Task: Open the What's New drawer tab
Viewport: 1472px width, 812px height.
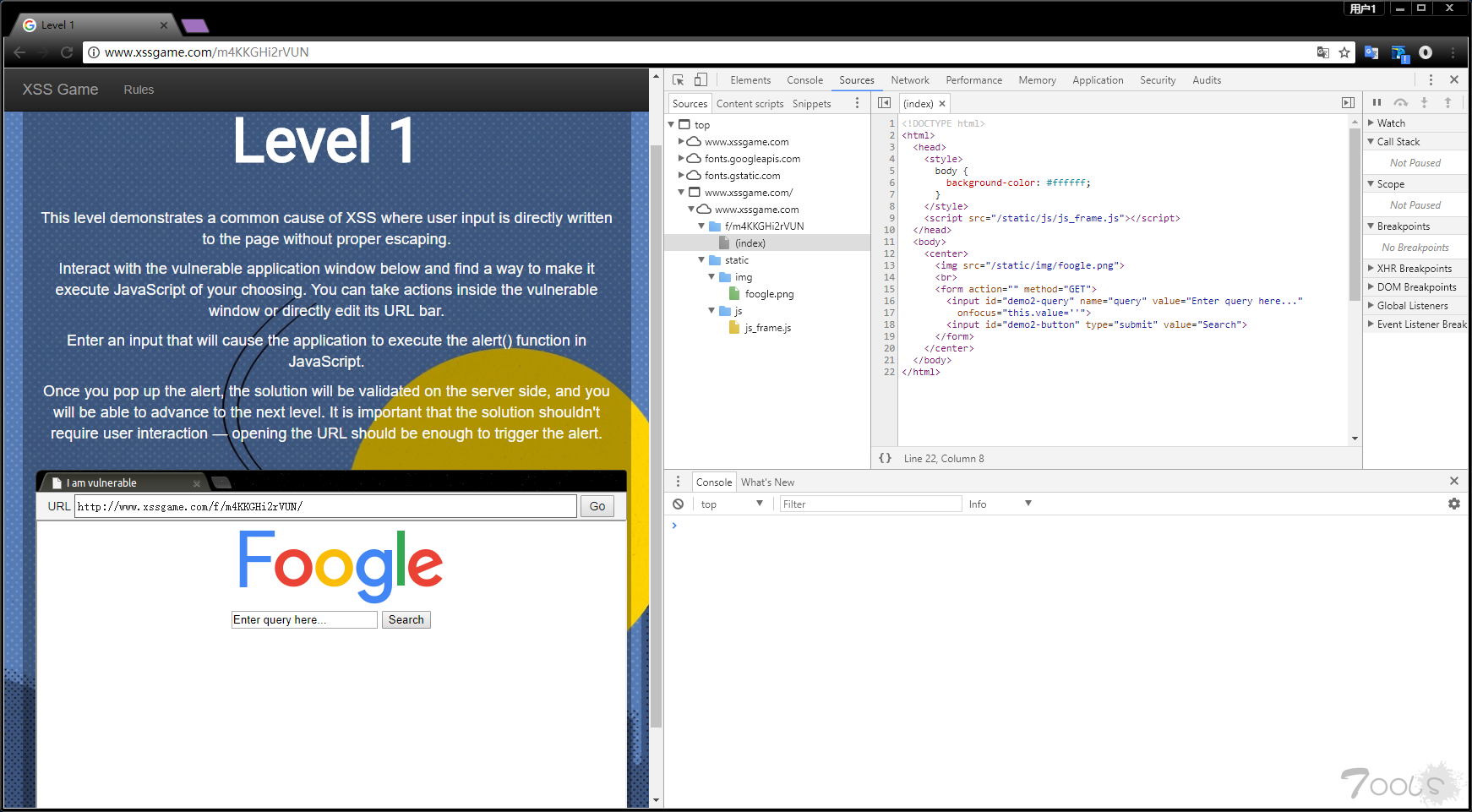Action: coord(767,482)
